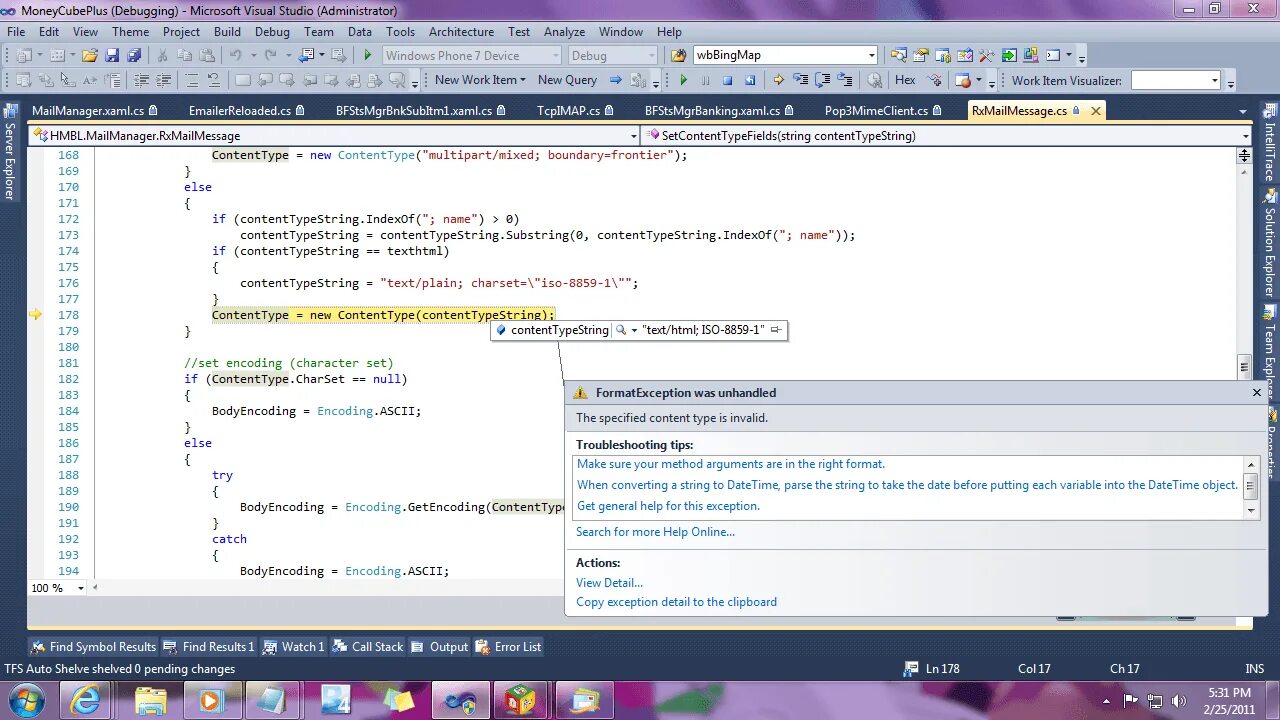
Task: Open the open-documents tab list dropdown arrow
Action: pos(1244,111)
